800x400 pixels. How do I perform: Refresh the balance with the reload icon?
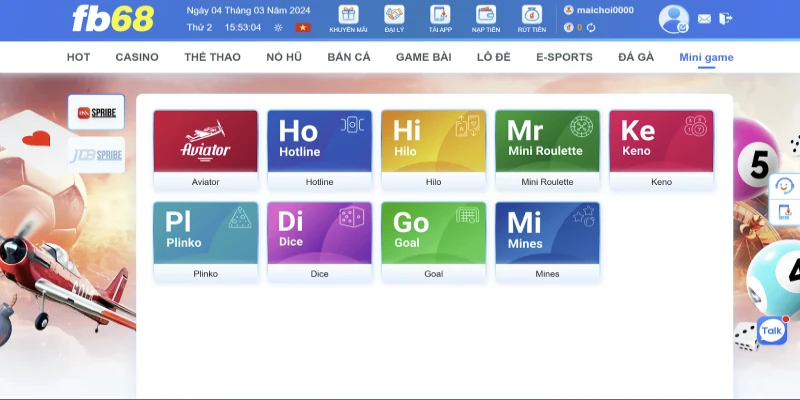tap(591, 28)
